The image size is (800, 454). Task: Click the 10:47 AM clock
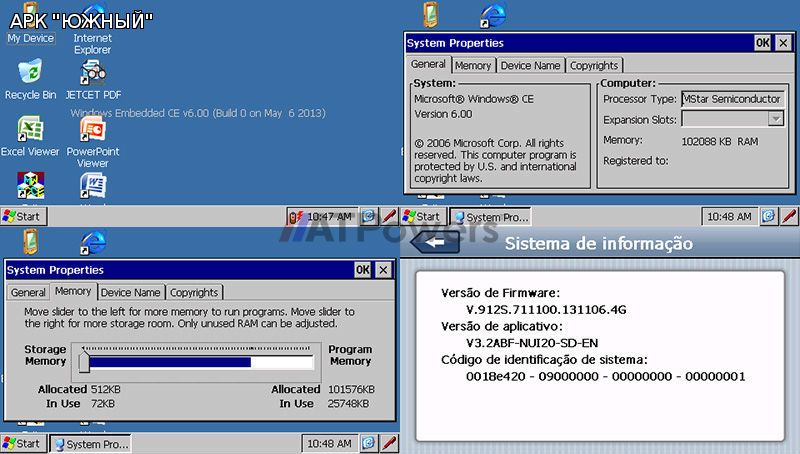click(330, 217)
